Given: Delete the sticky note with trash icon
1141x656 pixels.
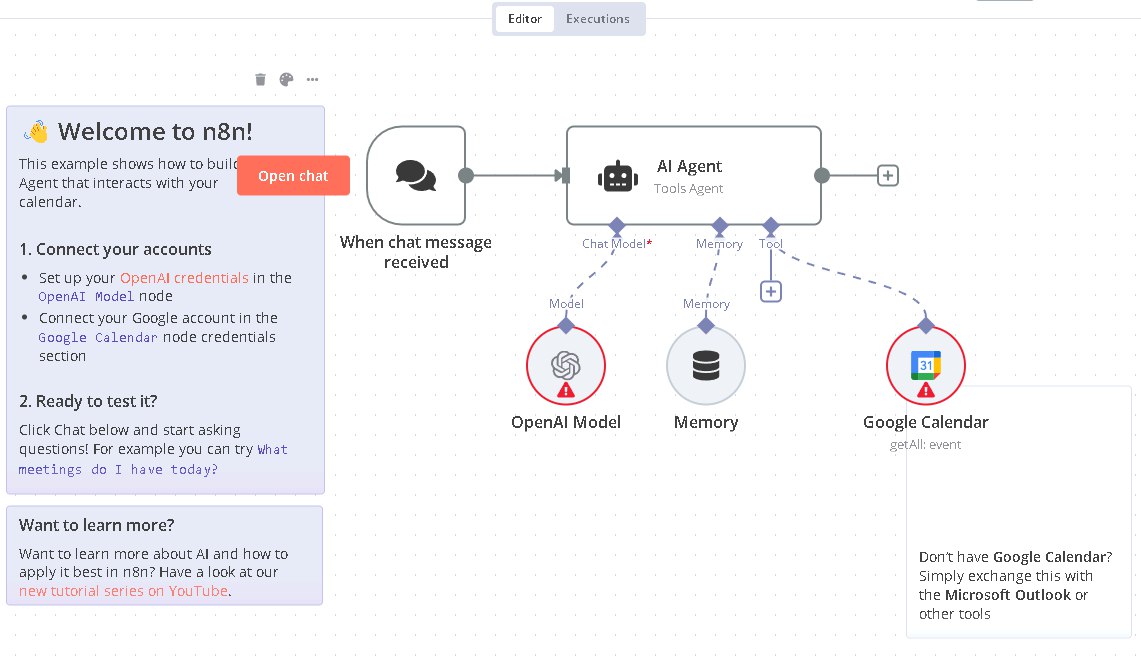Looking at the screenshot, I should coord(261,79).
